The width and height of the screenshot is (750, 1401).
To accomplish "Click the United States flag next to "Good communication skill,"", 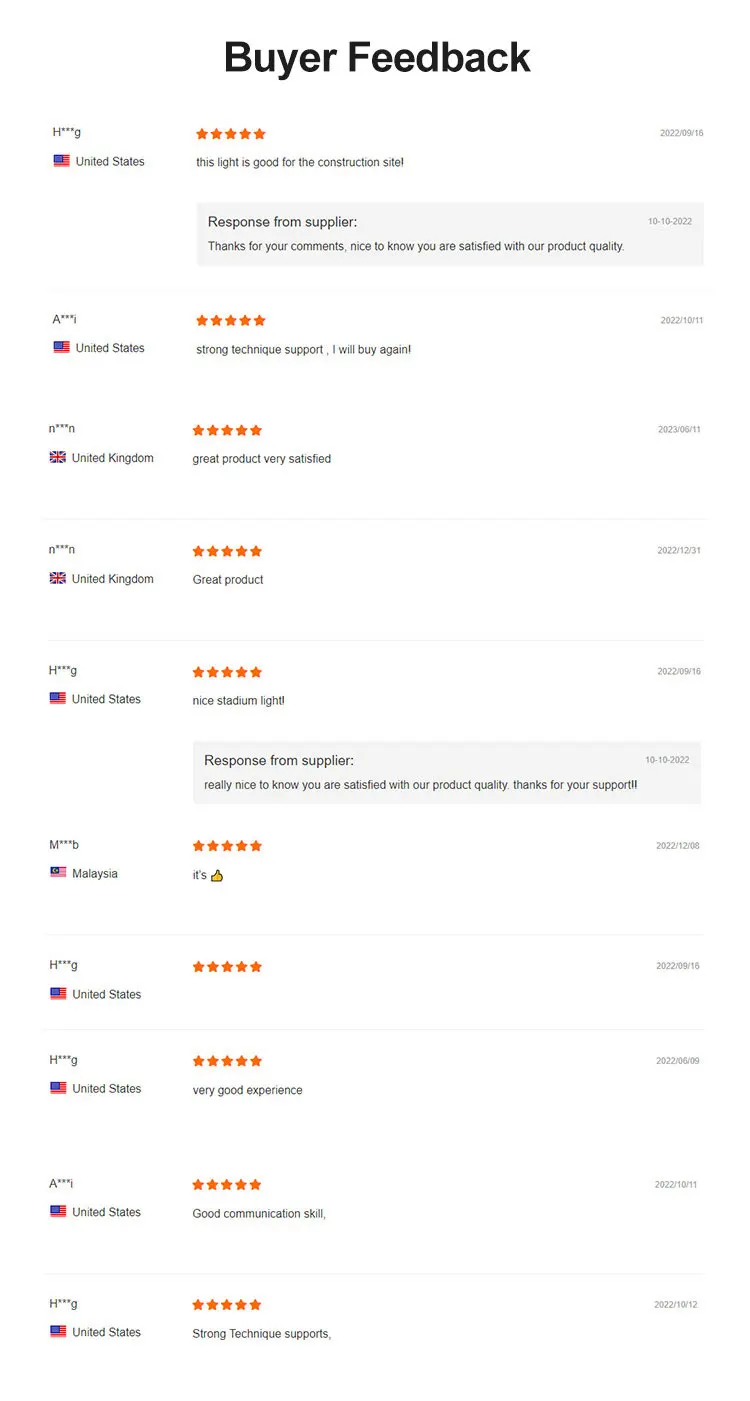I will tap(58, 1212).
